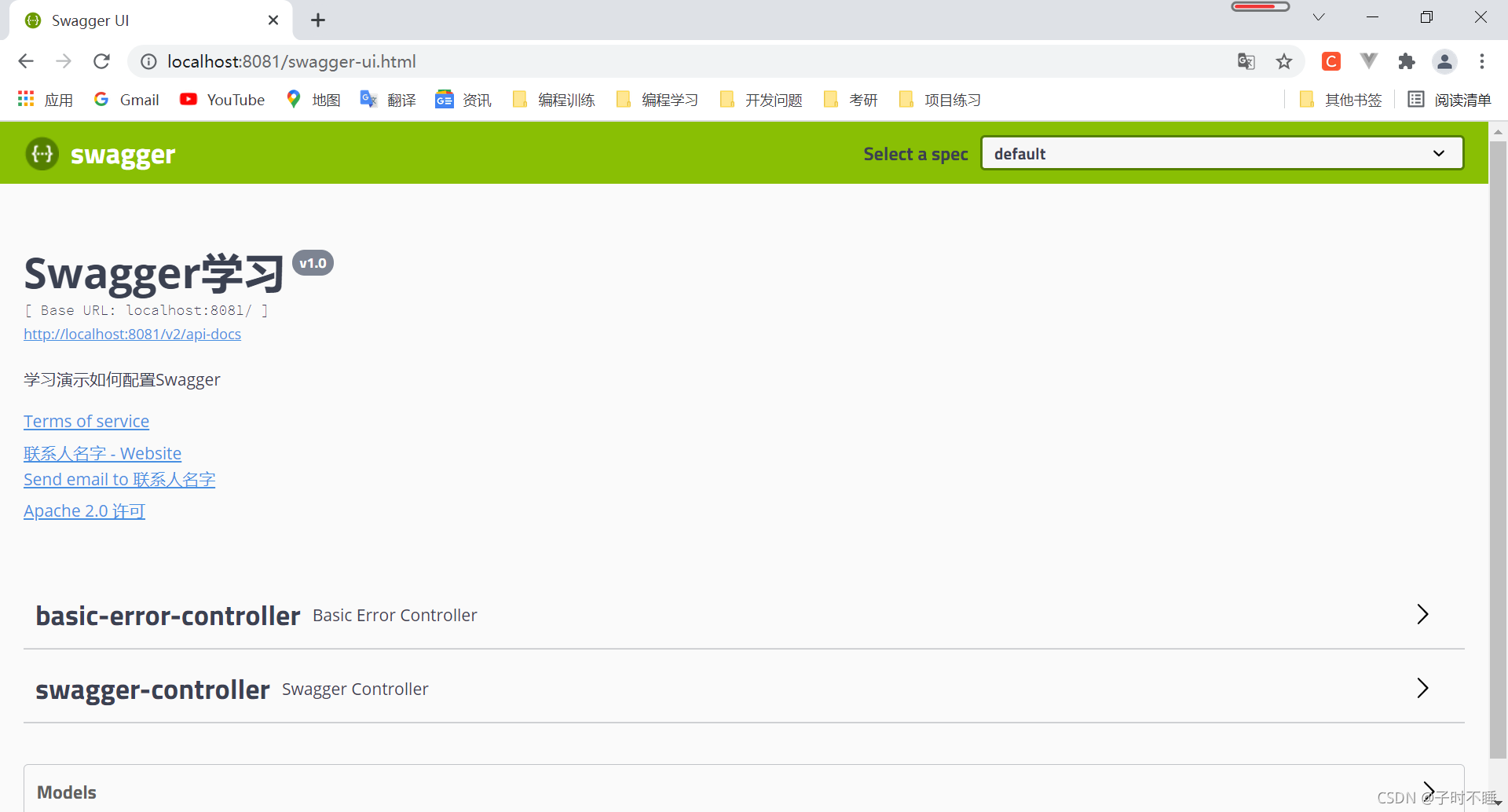Open the 开发问题 bookmark folder
1508x812 pixels.
(x=761, y=100)
